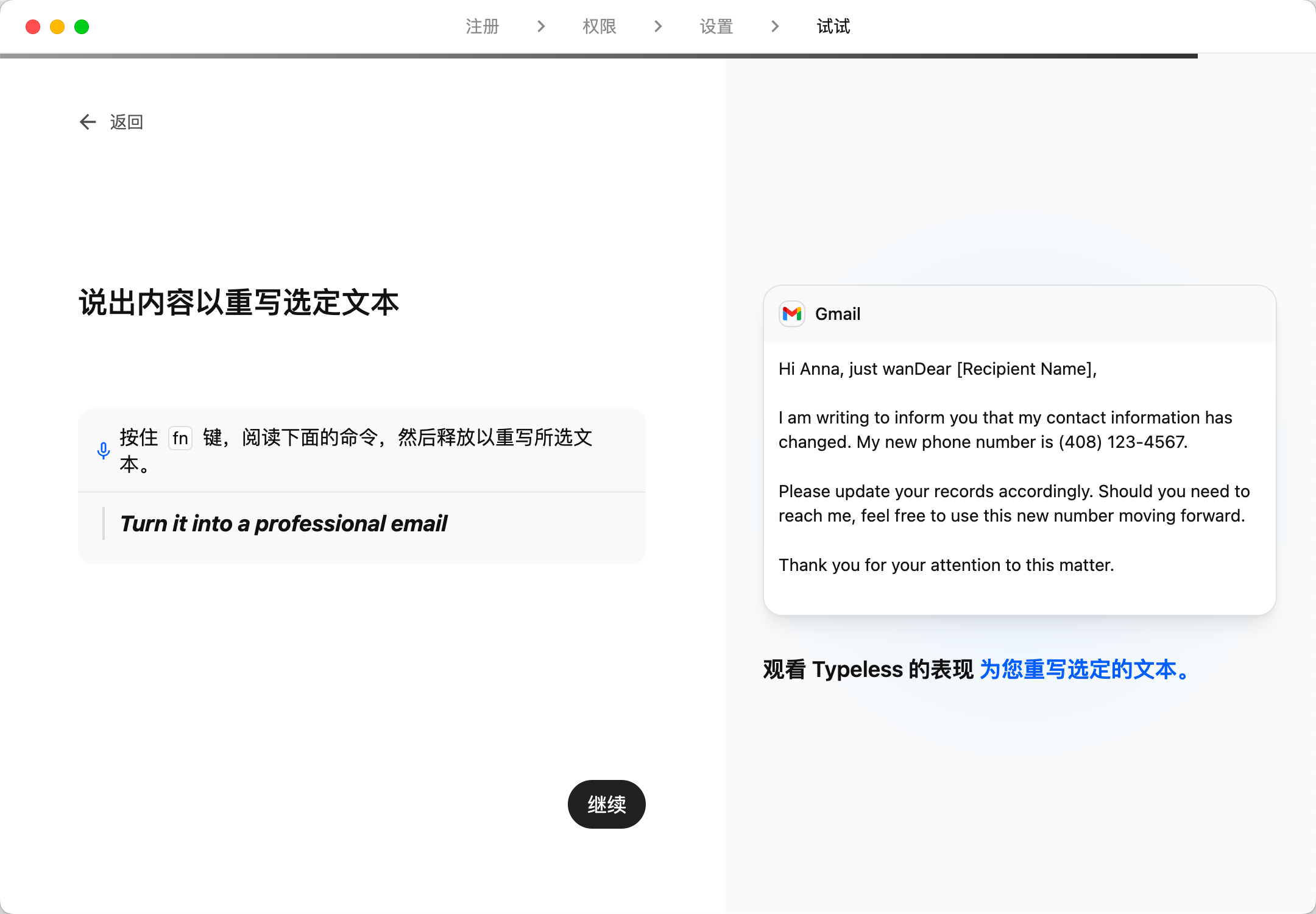Go to the 权限 step
This screenshot has width=1316, height=914.
pos(600,26)
